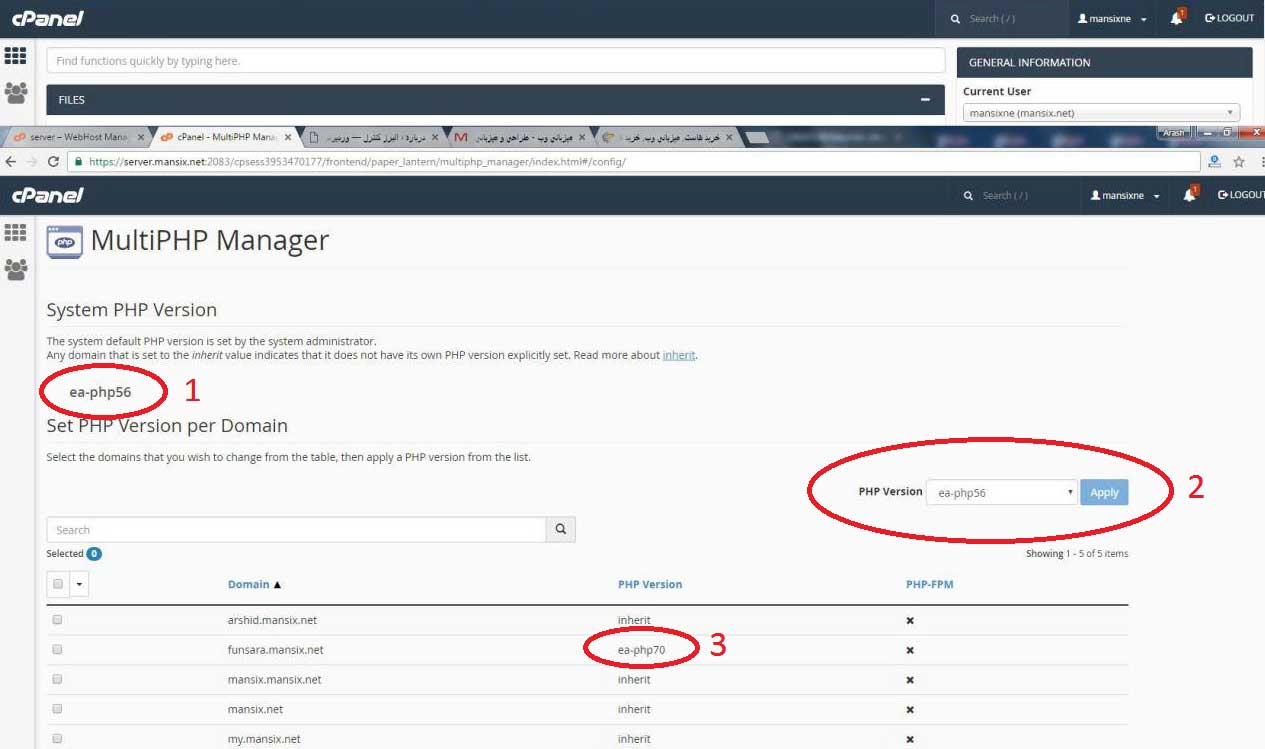The width and height of the screenshot is (1265, 749).
Task: Click the 'Find functions quickly by typing here' field
Action: click(x=496, y=61)
